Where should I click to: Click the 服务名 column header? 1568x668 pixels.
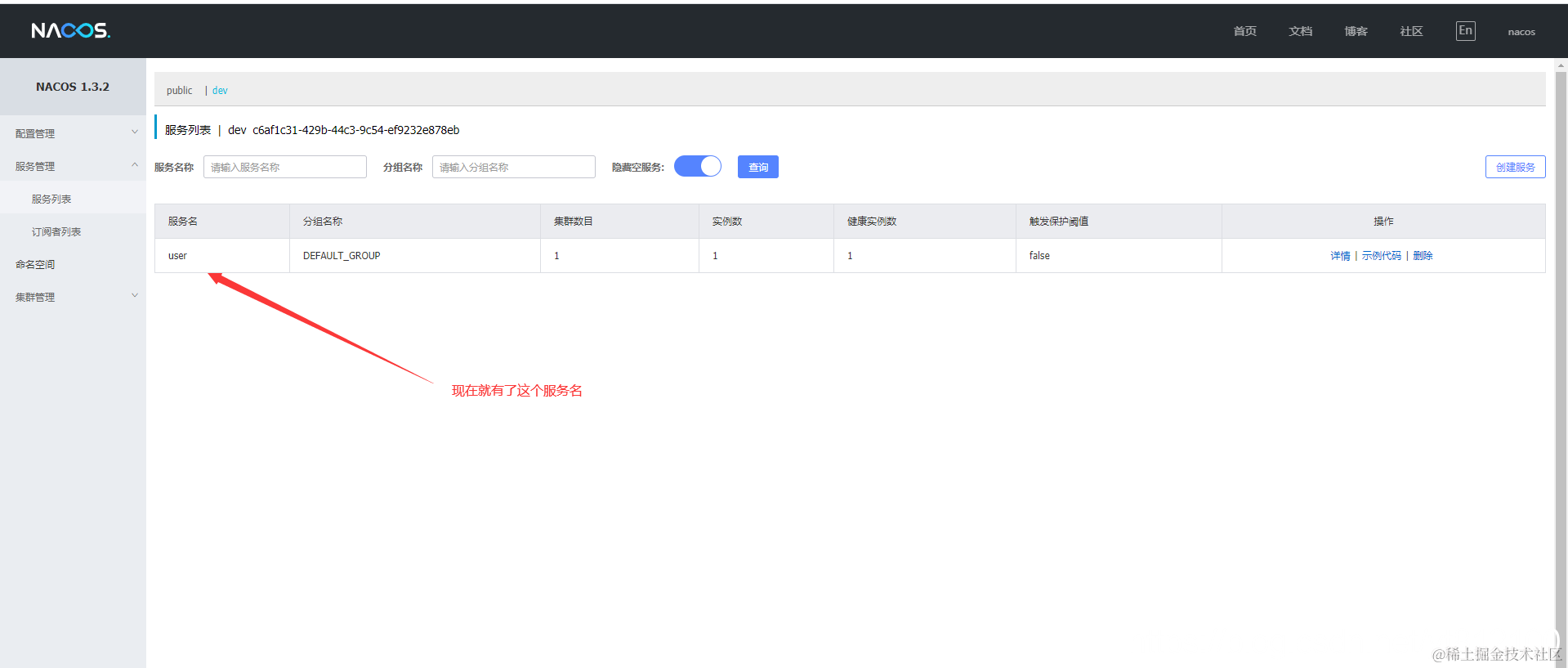[222, 222]
